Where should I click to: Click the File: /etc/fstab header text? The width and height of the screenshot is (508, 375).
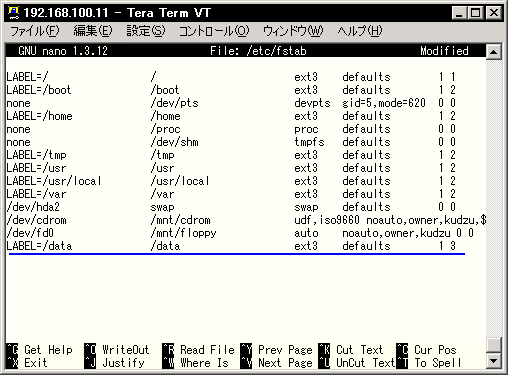[x=258, y=51]
